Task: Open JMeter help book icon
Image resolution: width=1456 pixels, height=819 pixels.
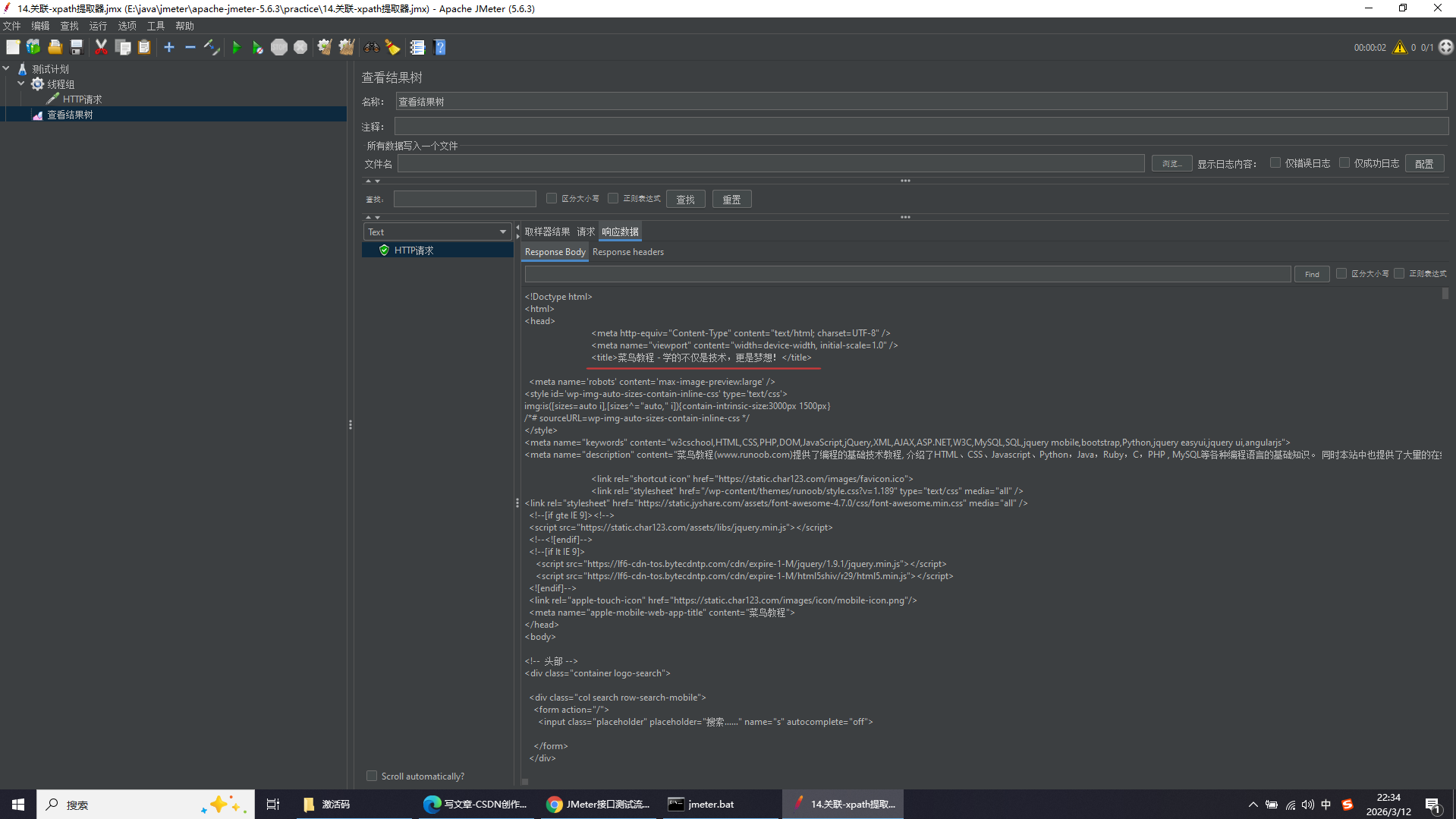Action: coord(439,47)
